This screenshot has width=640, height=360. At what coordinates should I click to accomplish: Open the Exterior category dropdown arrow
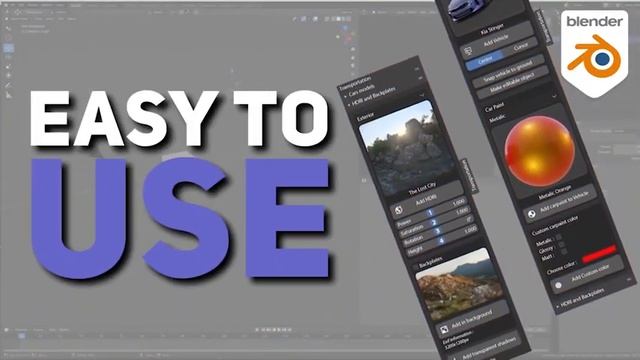pos(422,95)
